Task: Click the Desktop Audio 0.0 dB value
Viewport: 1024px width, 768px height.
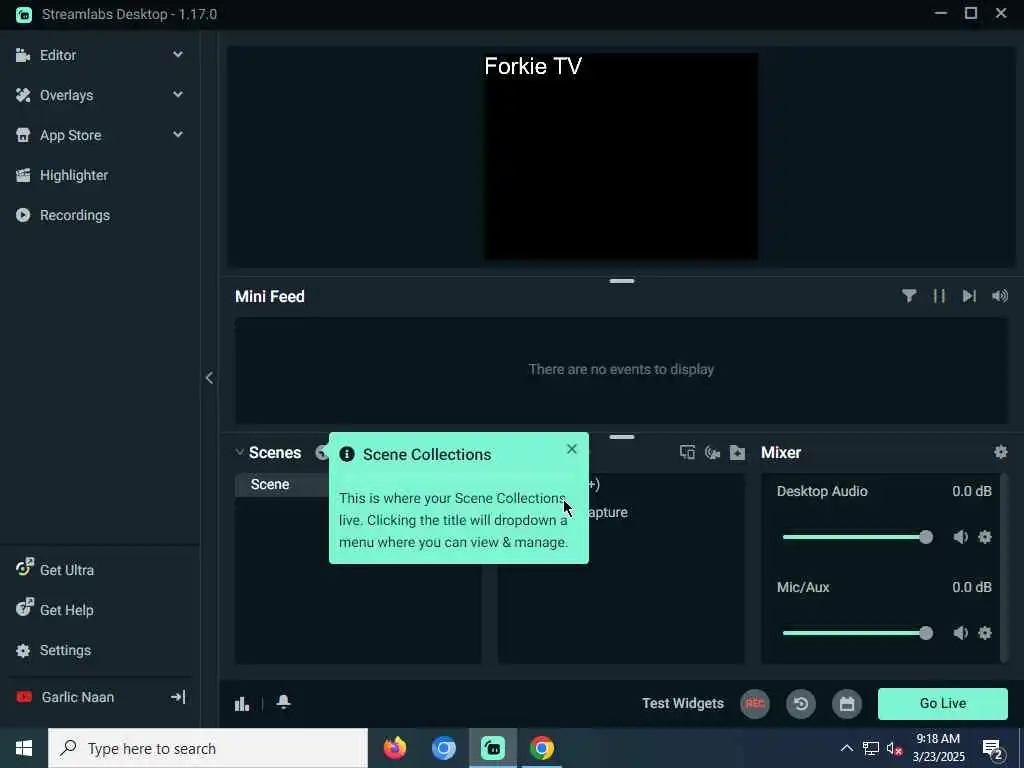Action: click(x=972, y=491)
